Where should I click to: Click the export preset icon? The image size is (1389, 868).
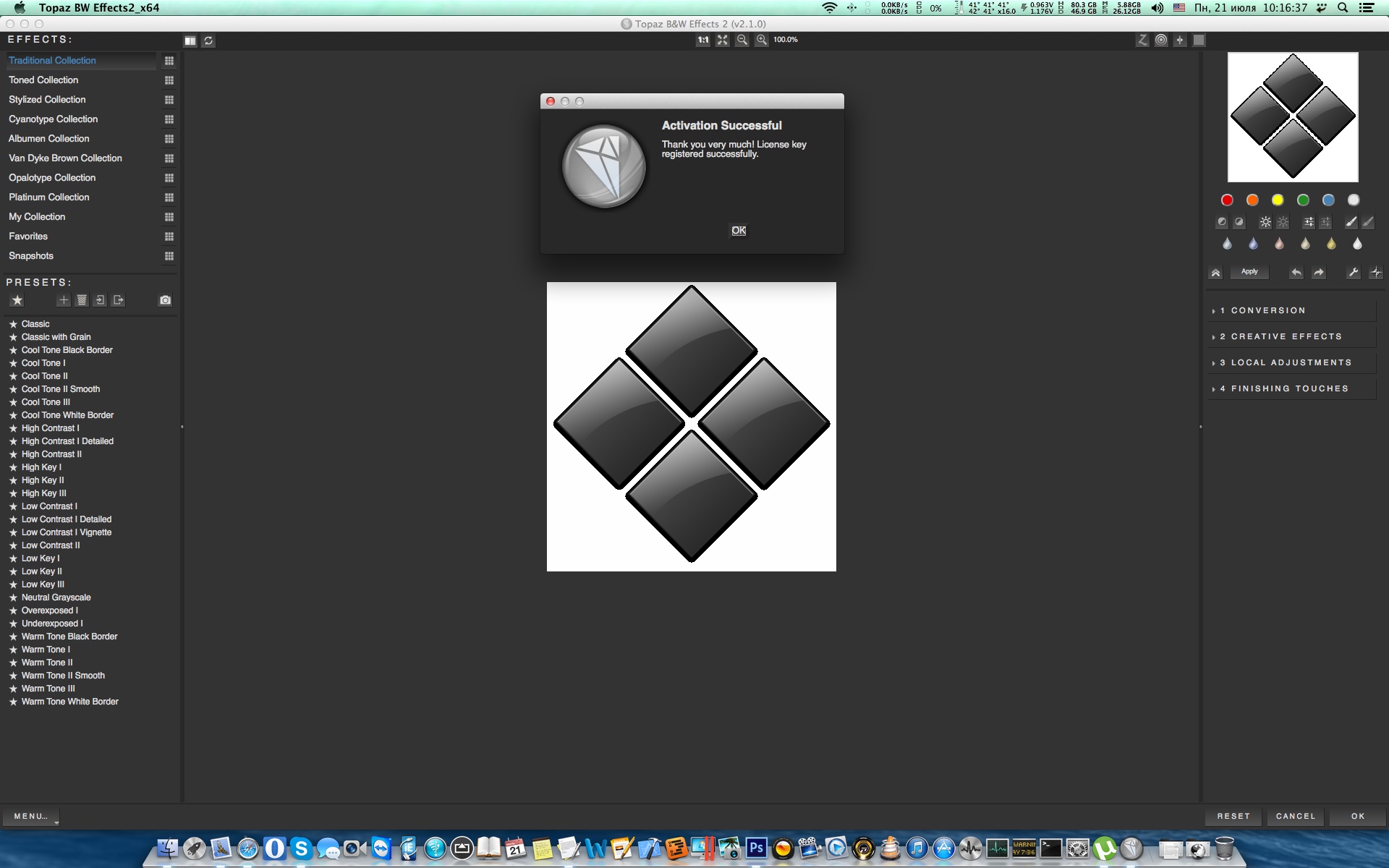coord(119,300)
